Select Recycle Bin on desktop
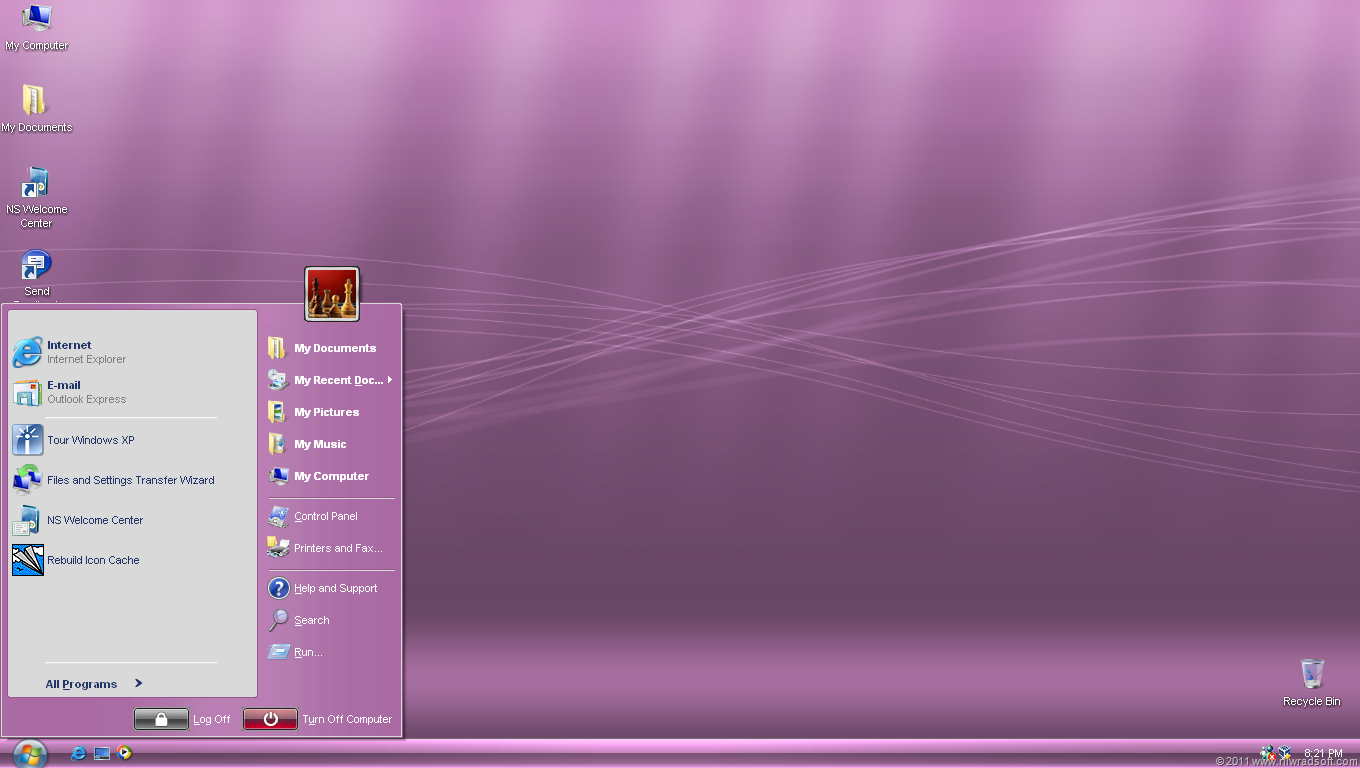 point(1312,683)
